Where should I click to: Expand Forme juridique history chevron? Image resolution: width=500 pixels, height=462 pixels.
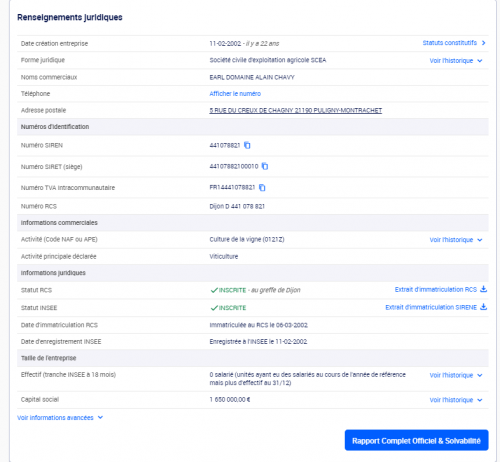coord(480,61)
